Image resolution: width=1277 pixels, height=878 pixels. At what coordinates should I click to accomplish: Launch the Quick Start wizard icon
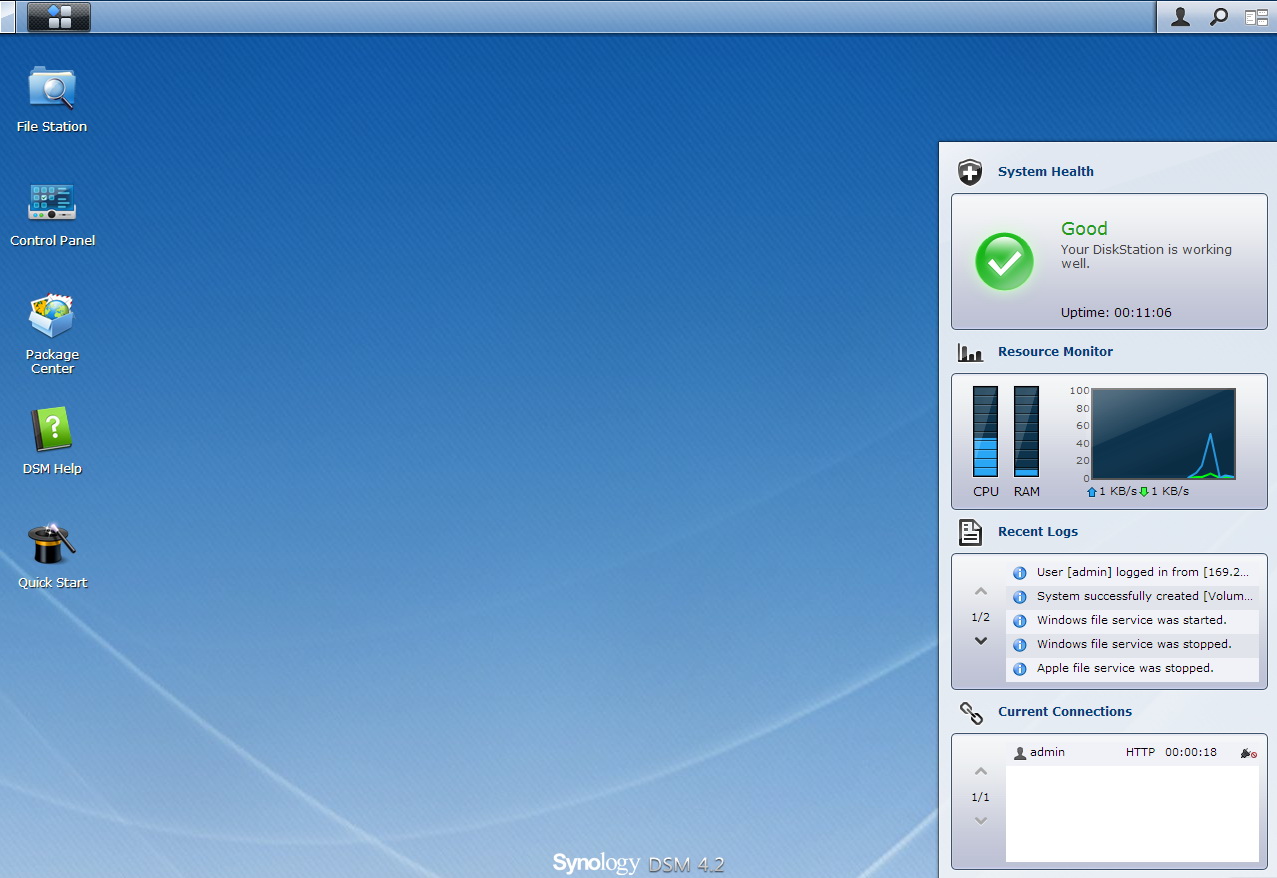(52, 556)
